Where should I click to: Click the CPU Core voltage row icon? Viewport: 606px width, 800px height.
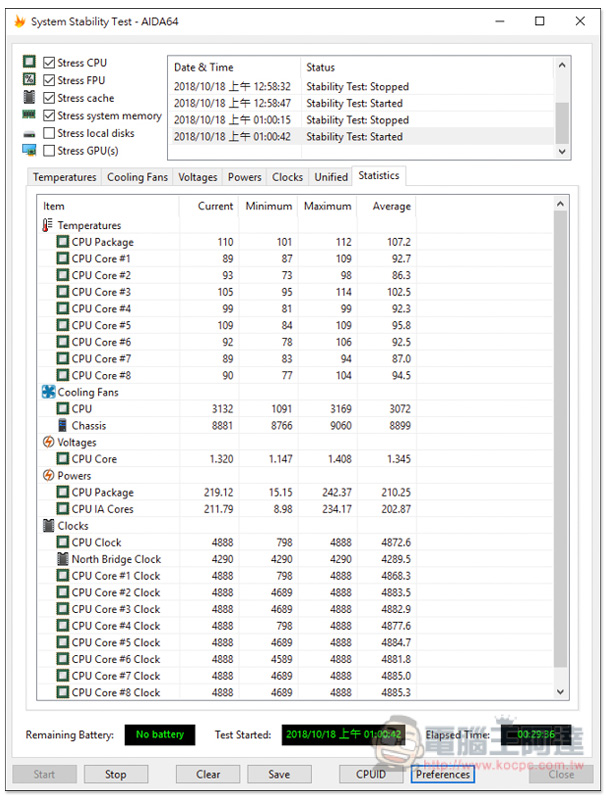click(x=62, y=459)
